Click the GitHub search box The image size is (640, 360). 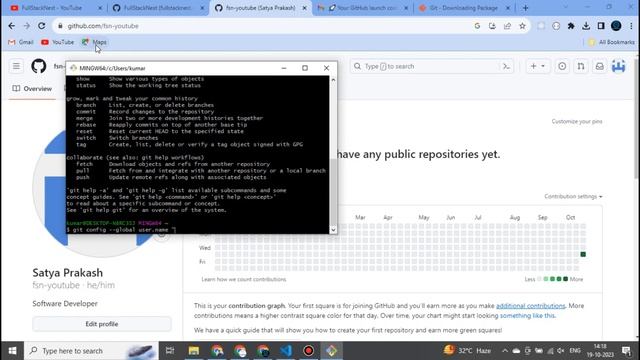[433, 66]
